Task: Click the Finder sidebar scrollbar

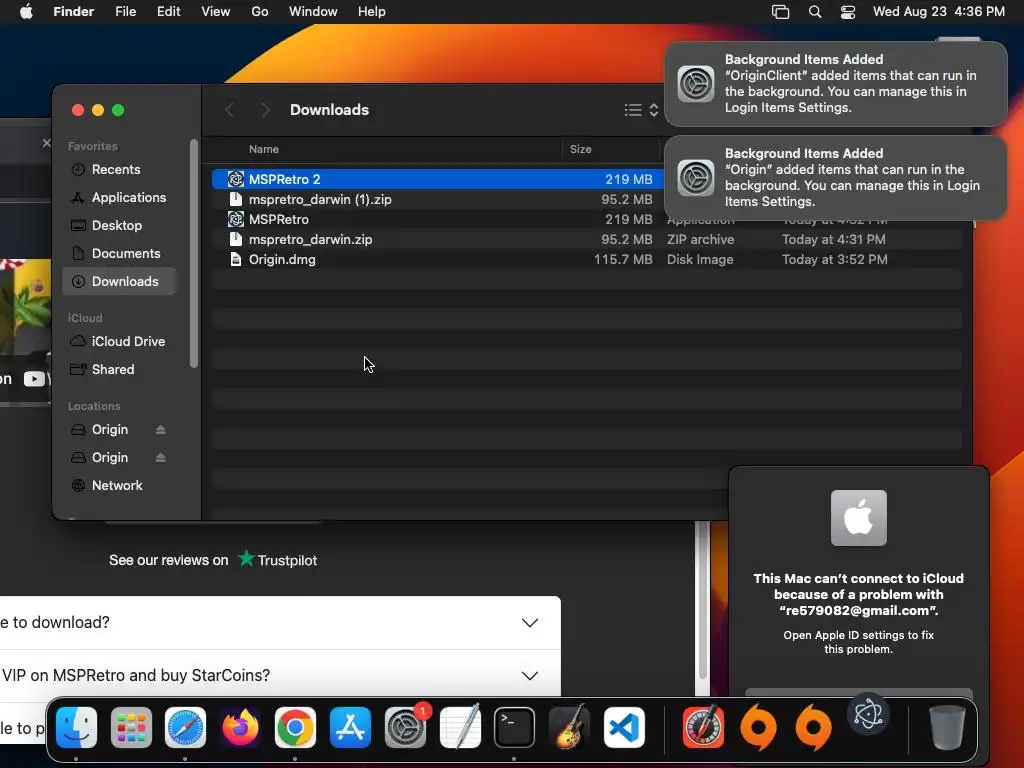Action: pos(193,253)
